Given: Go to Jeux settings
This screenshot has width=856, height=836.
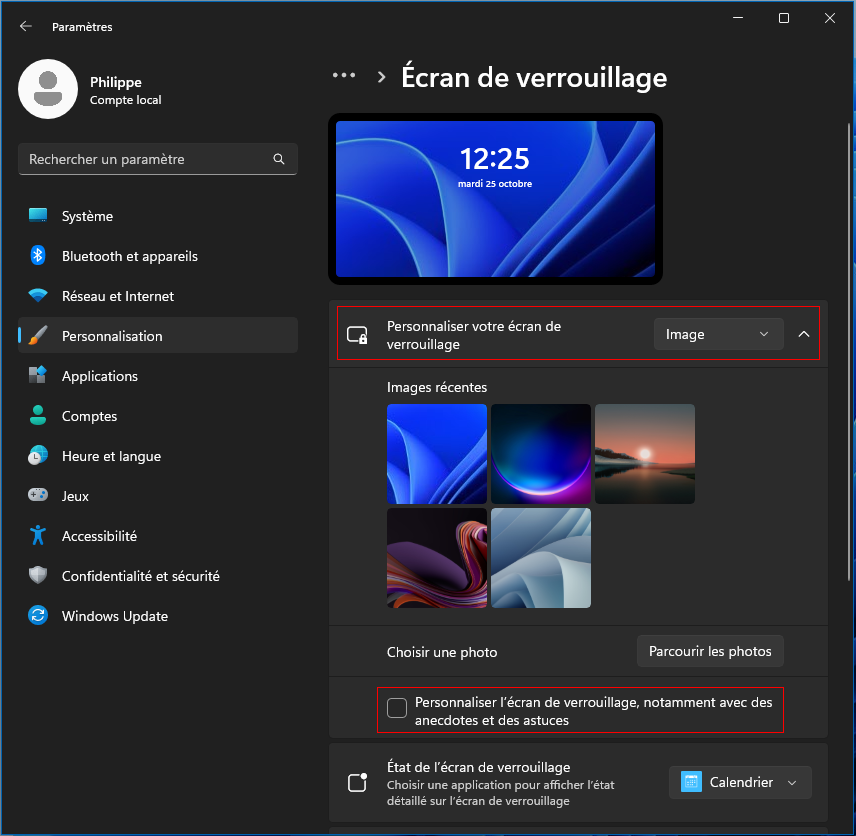Looking at the screenshot, I should (158, 495).
